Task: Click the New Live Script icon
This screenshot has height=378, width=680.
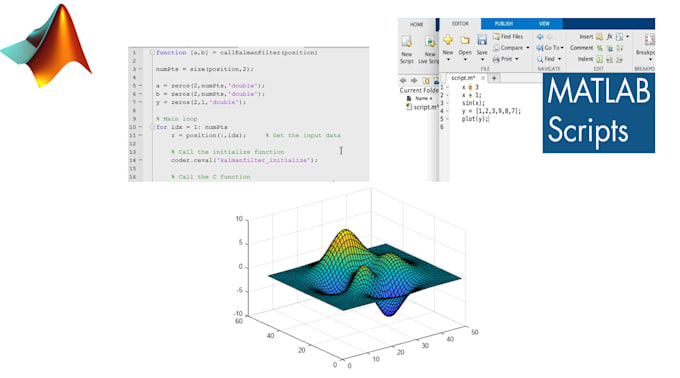Action: pyautogui.click(x=430, y=41)
